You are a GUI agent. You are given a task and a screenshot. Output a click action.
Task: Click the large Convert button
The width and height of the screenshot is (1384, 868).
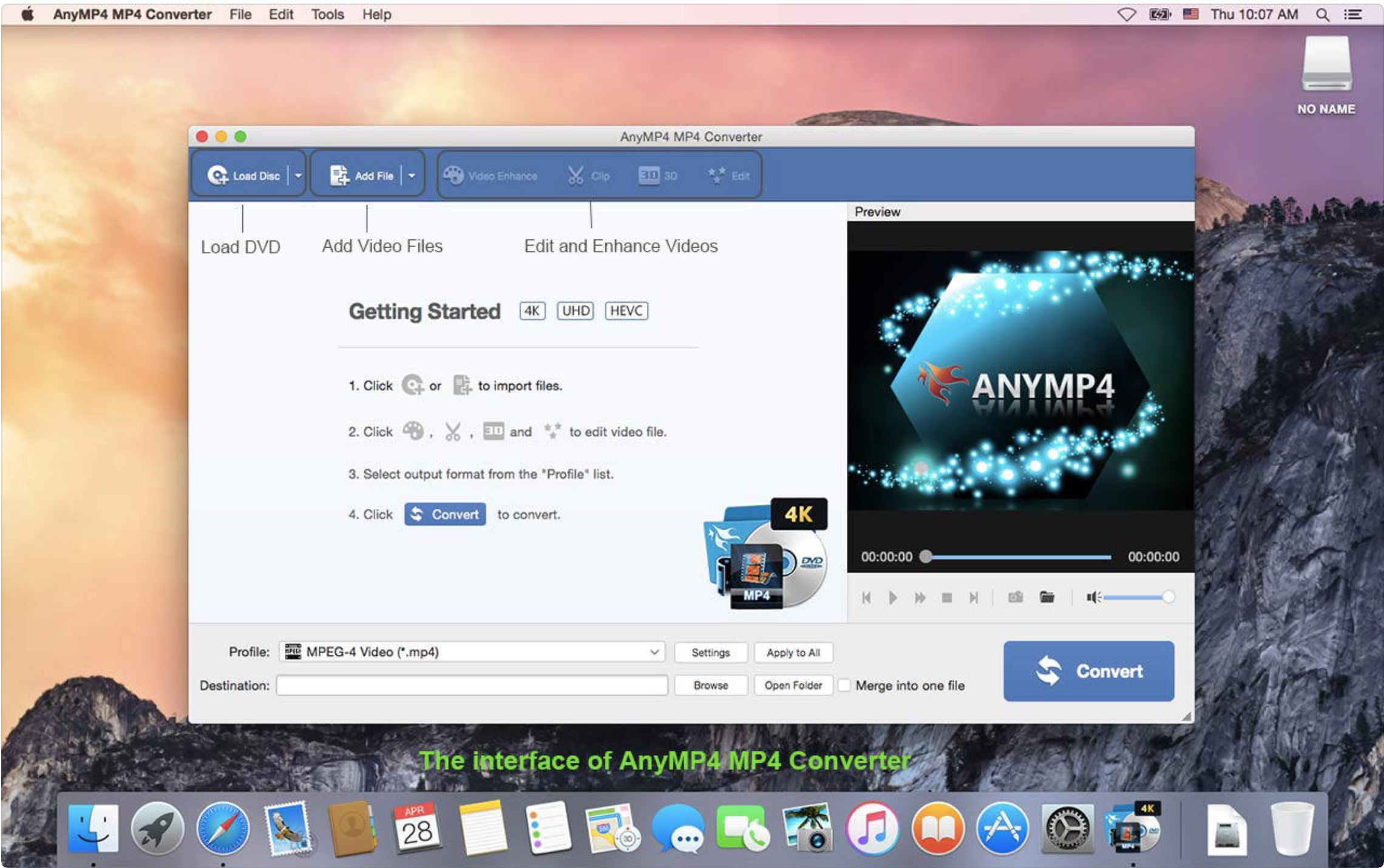[x=1088, y=671]
